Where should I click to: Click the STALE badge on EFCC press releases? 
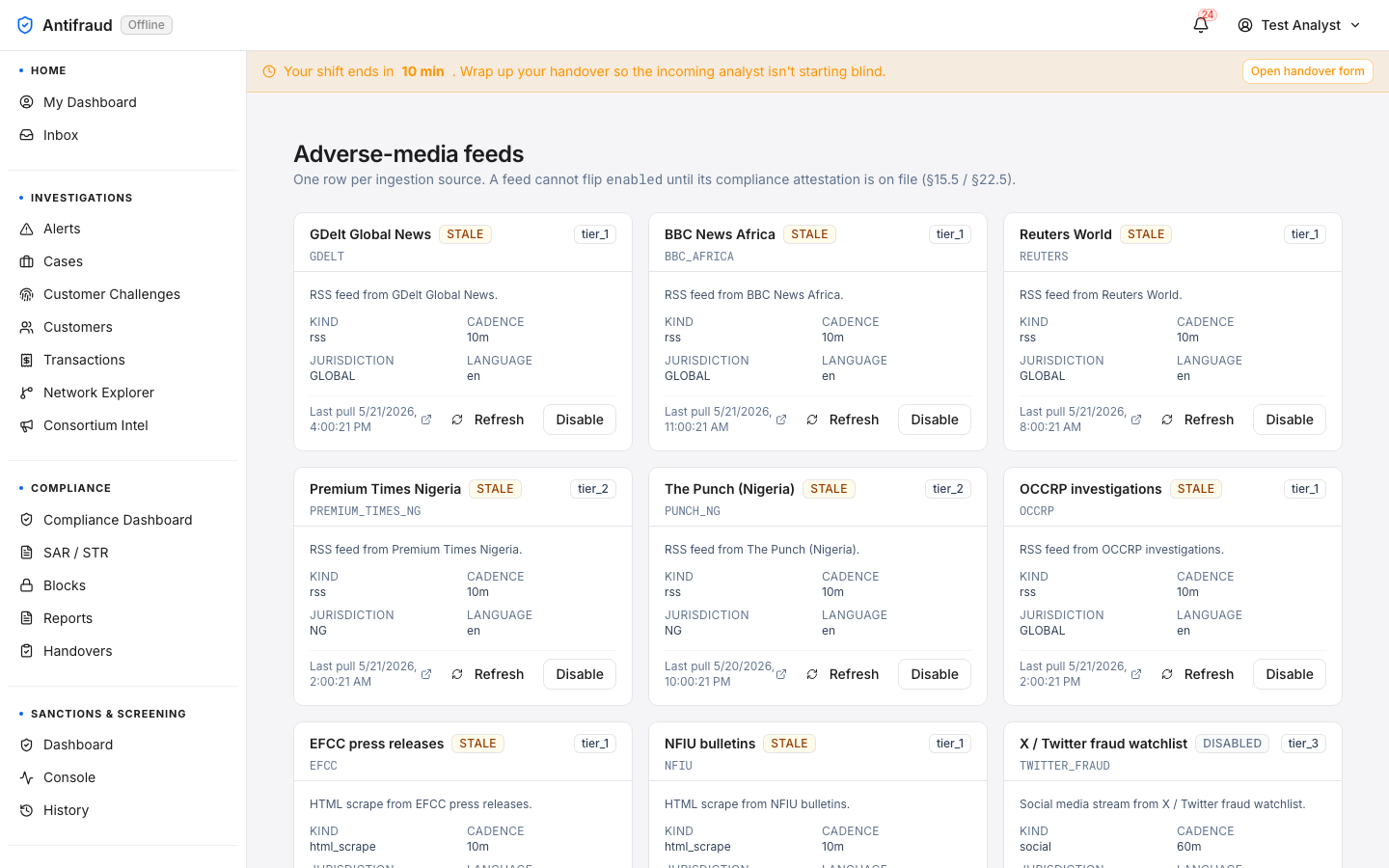tap(477, 744)
